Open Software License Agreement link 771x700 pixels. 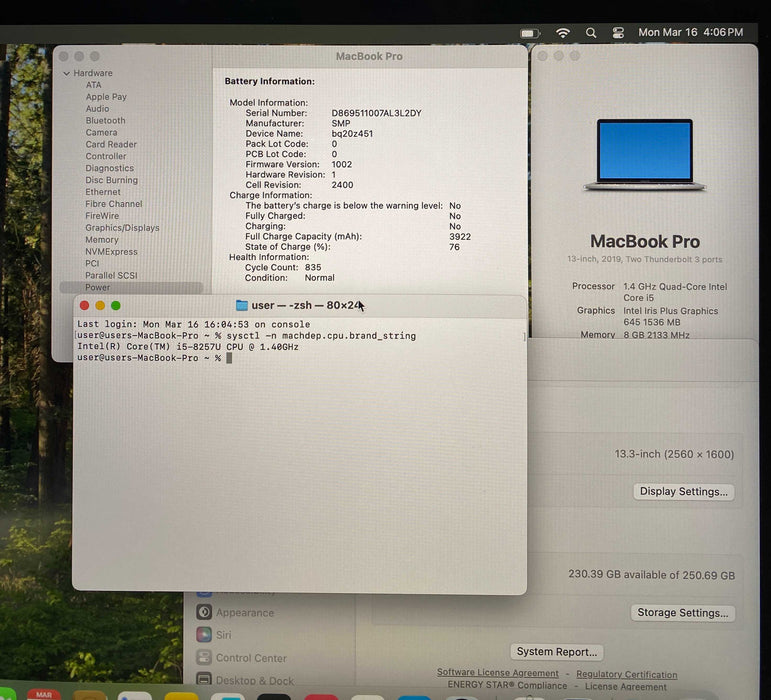tap(498, 672)
